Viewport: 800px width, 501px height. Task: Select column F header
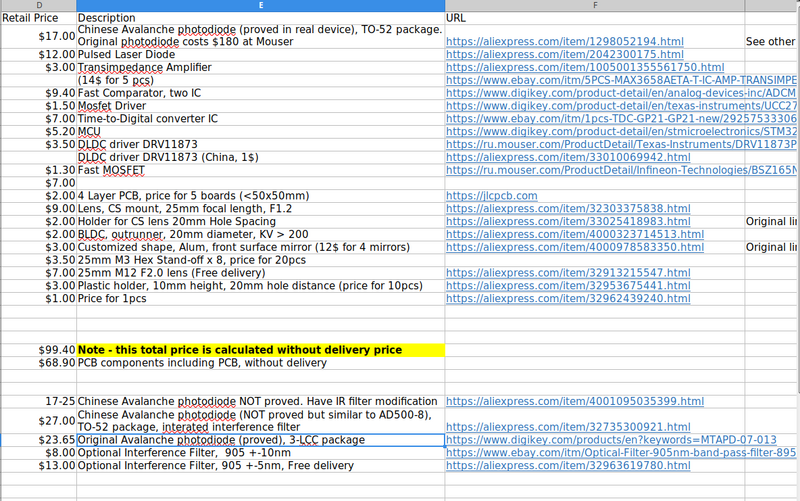pyautogui.click(x=595, y=5)
